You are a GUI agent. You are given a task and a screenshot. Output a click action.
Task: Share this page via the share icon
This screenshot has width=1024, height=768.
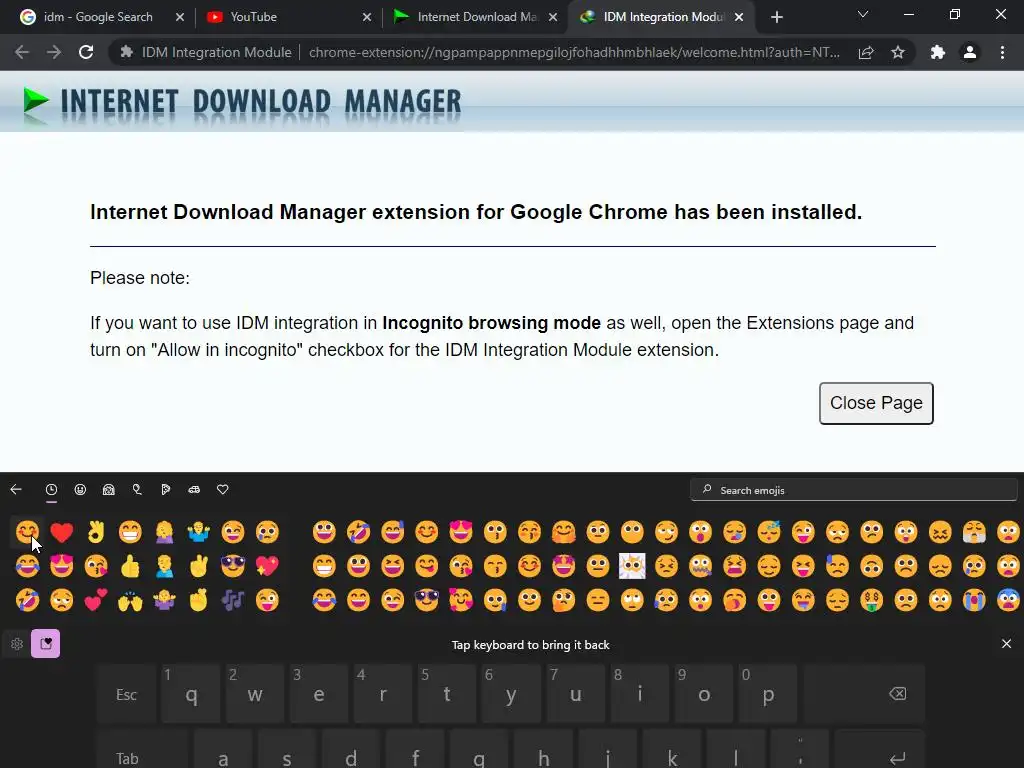coord(866,52)
